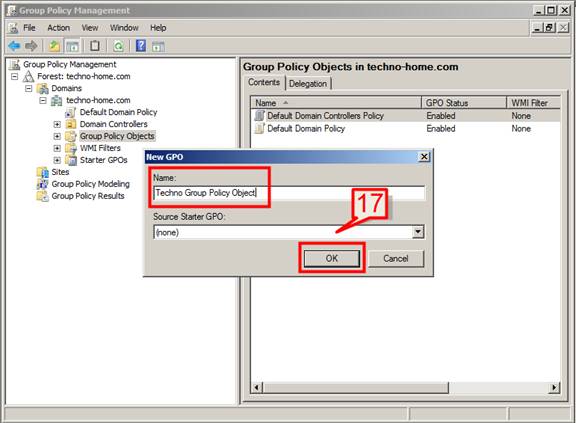
Task: Expand the Domain Controllers node
Action: click(57, 124)
